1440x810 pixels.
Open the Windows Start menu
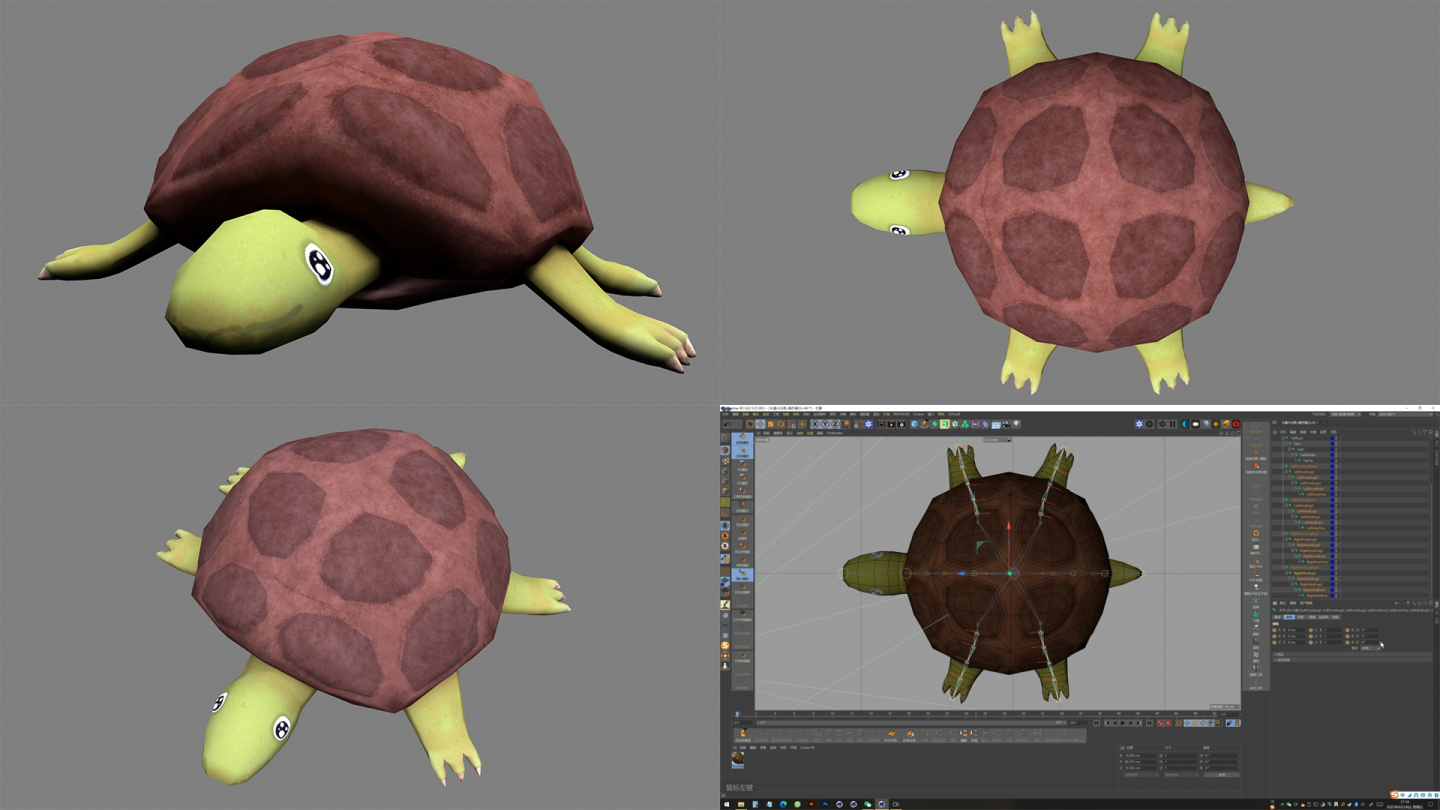pos(726,804)
